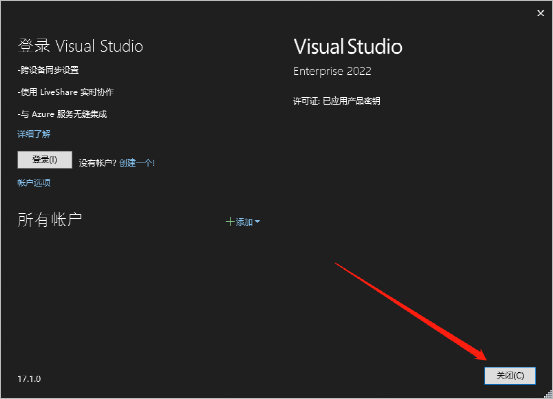This screenshot has width=553, height=399.
Task: Click the Enterprise 2022 edition label
Action: point(332,72)
